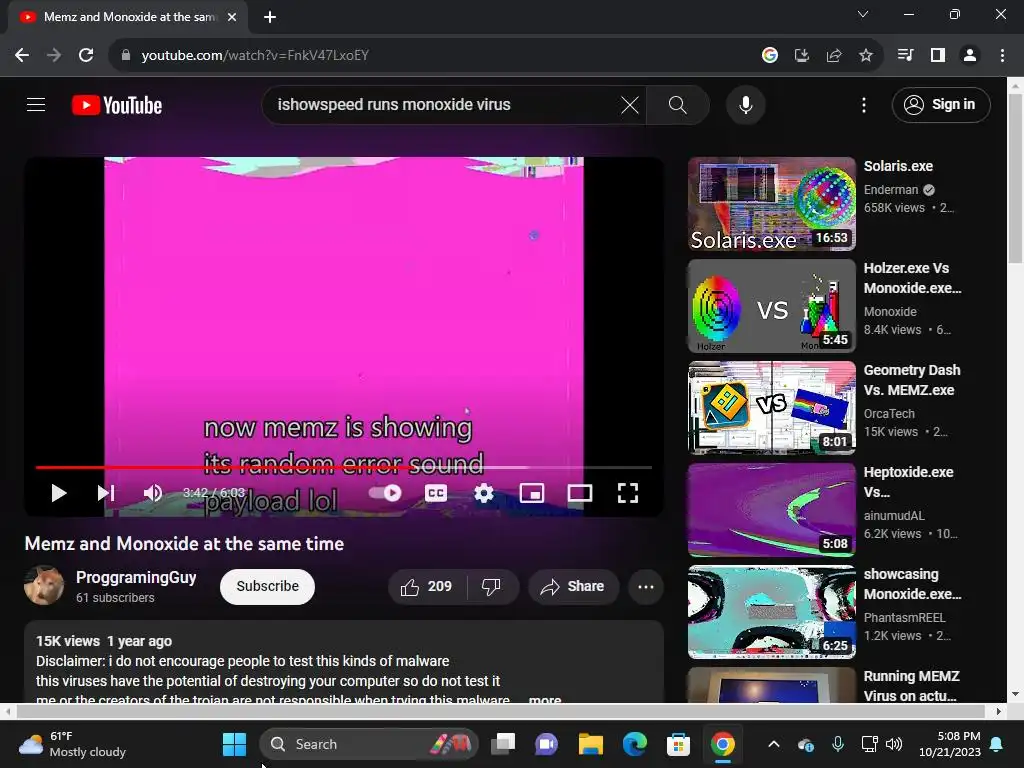Share this page from address bar
This screenshot has height=768, width=1024.
pos(833,55)
